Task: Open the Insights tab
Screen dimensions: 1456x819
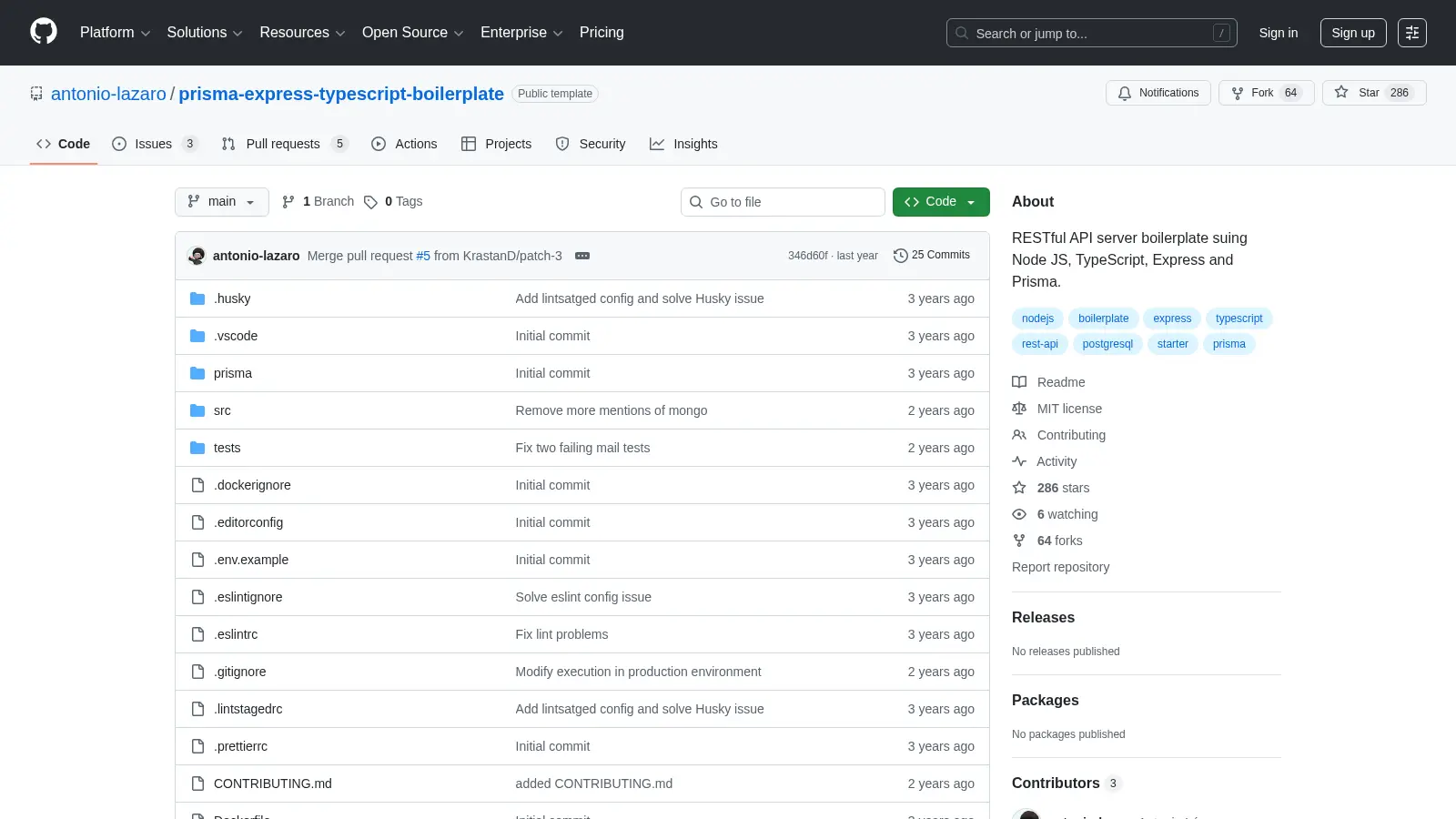Action: 683,144
